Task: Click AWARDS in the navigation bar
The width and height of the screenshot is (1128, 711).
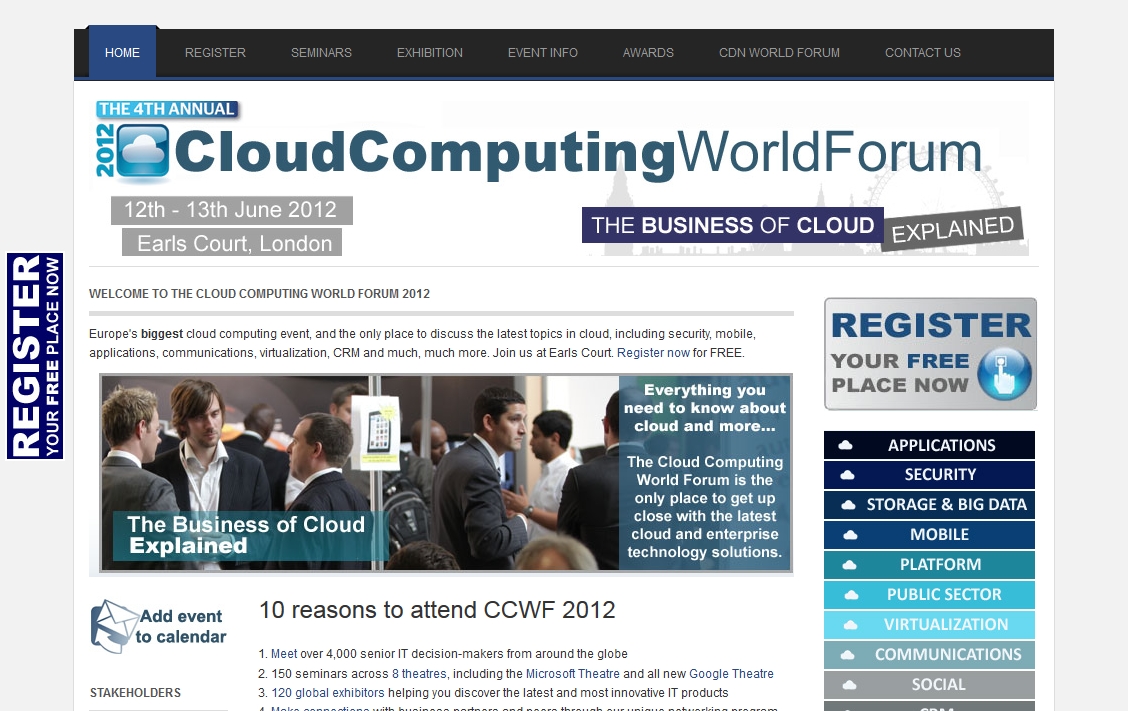Action: click(x=648, y=53)
